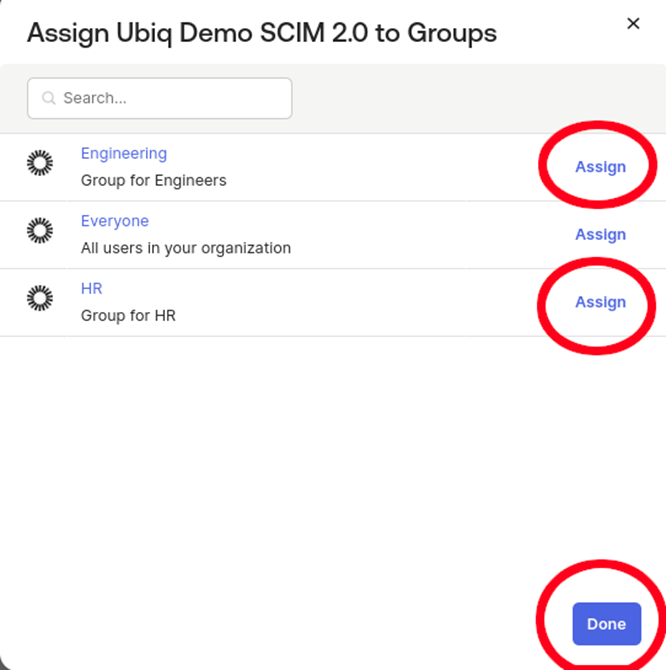The height and width of the screenshot is (670, 666).
Task: Select 'All users in your organization' text
Action: click(186, 248)
